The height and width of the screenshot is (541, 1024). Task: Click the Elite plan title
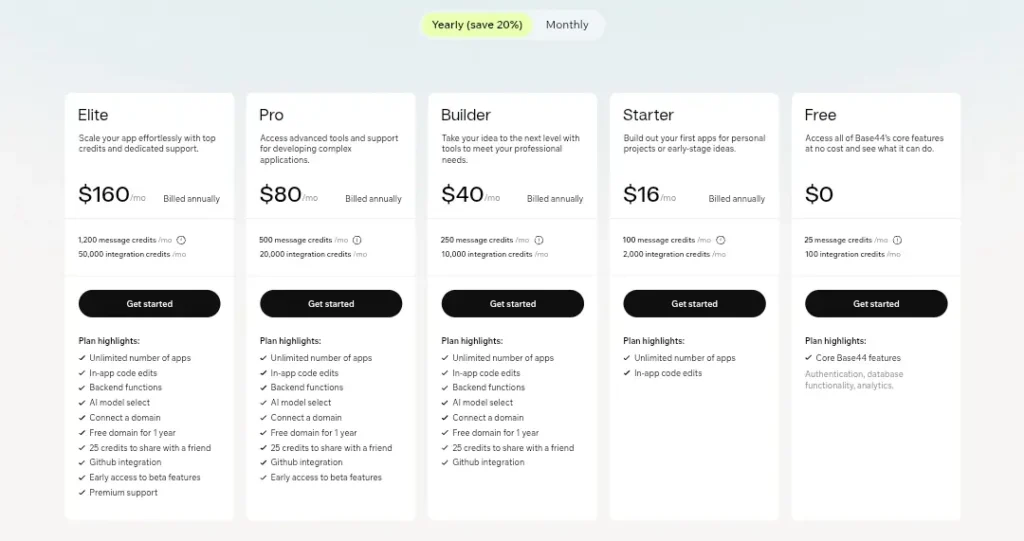coord(93,115)
